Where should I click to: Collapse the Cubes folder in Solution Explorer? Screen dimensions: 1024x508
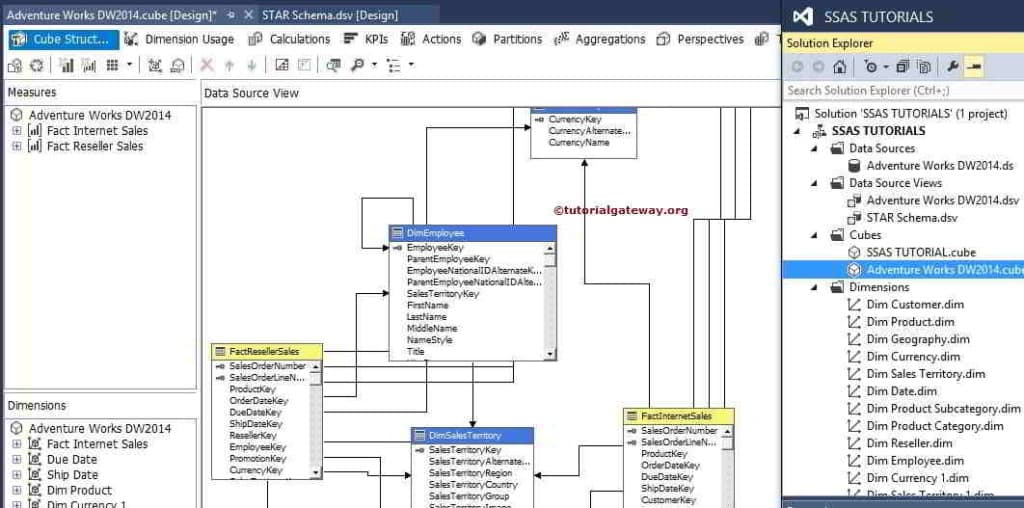click(814, 235)
